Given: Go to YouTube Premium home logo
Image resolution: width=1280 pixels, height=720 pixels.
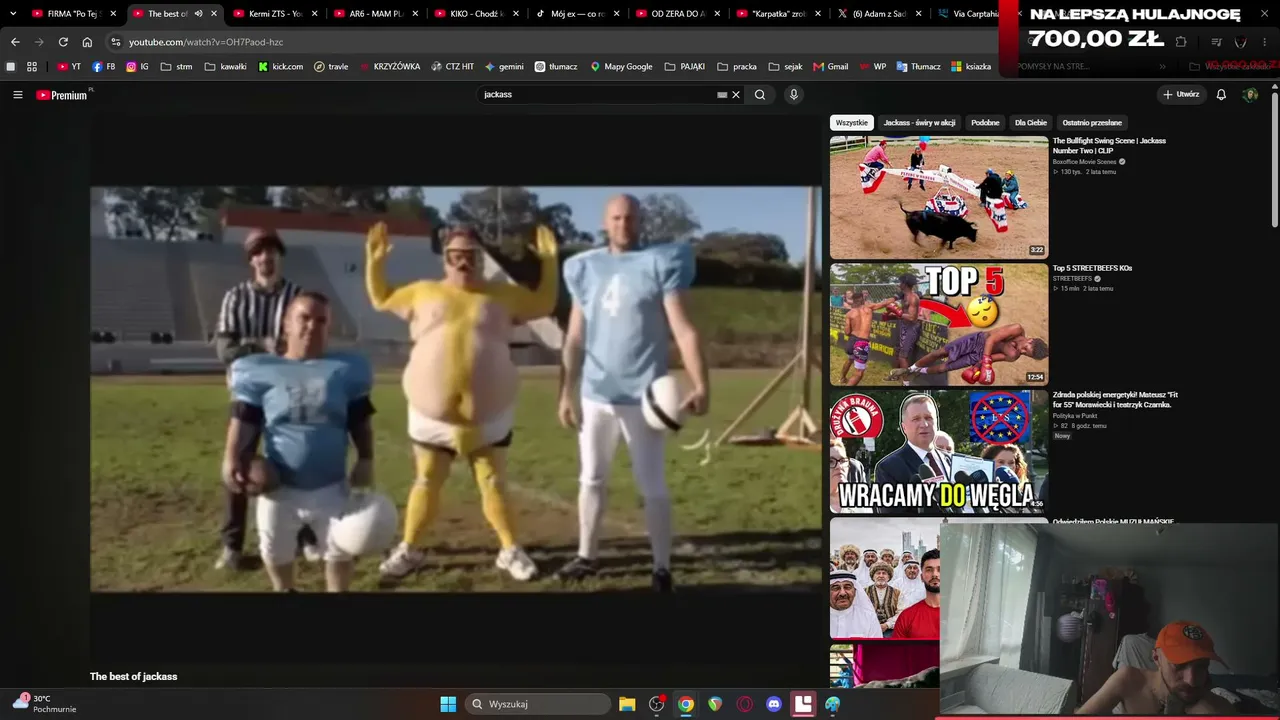Looking at the screenshot, I should (62, 95).
